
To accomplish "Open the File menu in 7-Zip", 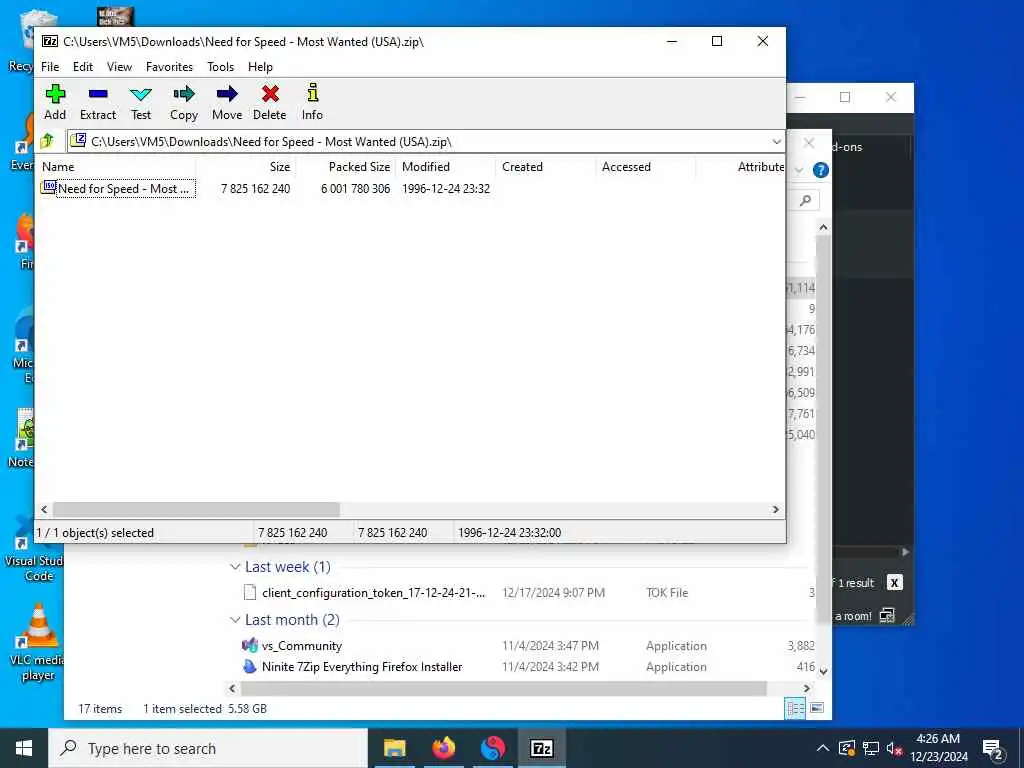I will point(50,67).
